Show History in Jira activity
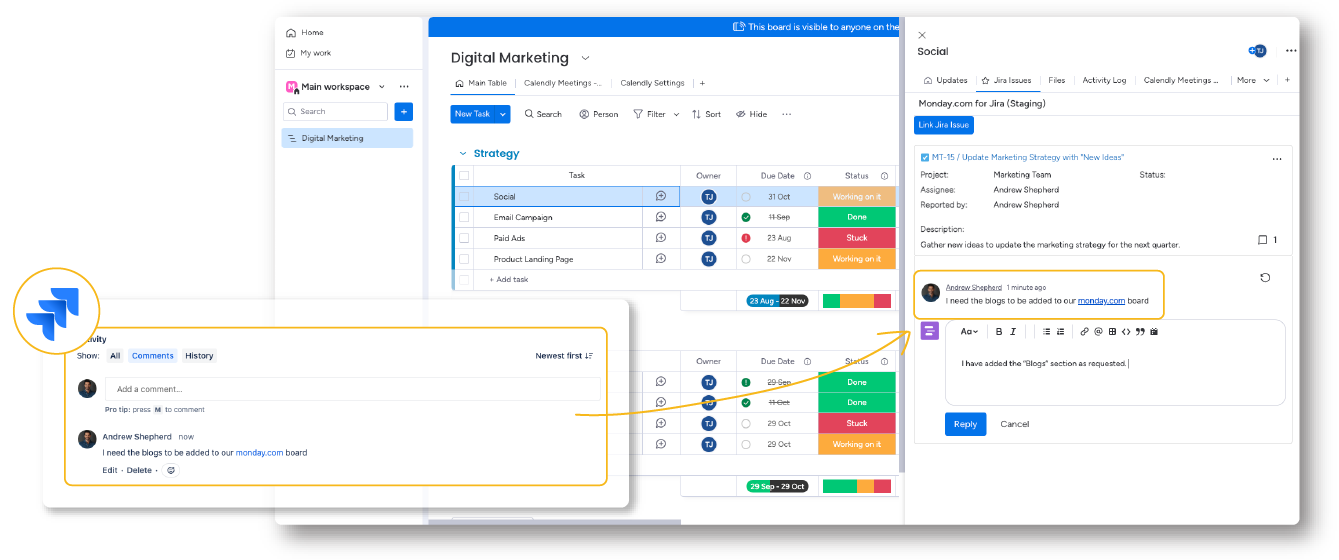Screen dimensions: 1339x560 pyautogui.click(x=199, y=356)
